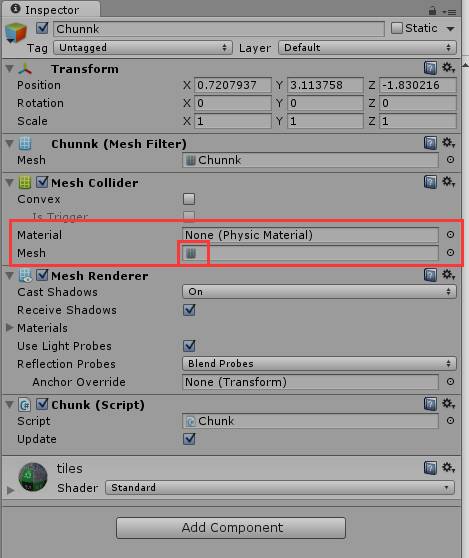Collapse the Mesh Filter component foldout
This screenshot has height=558, width=469.
click(10, 143)
